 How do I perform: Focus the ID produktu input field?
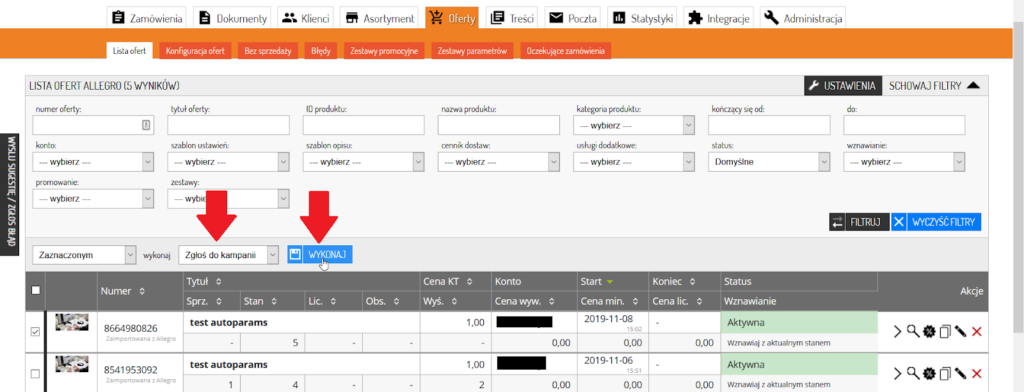(x=364, y=125)
